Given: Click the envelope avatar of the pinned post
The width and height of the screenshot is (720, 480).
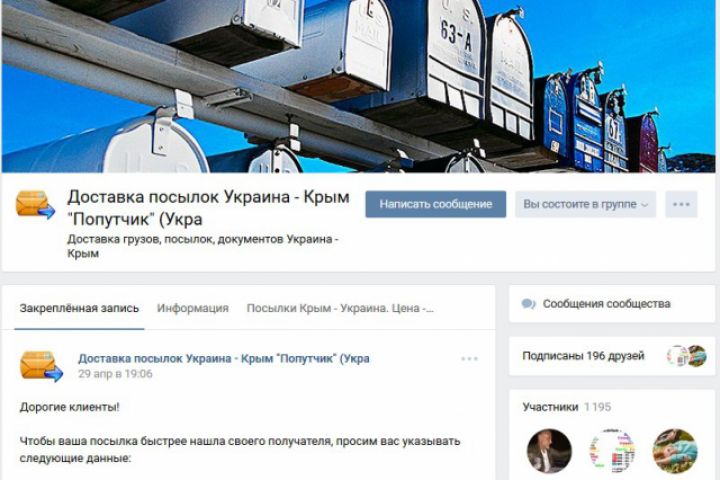Looking at the screenshot, I should pyautogui.click(x=41, y=366).
